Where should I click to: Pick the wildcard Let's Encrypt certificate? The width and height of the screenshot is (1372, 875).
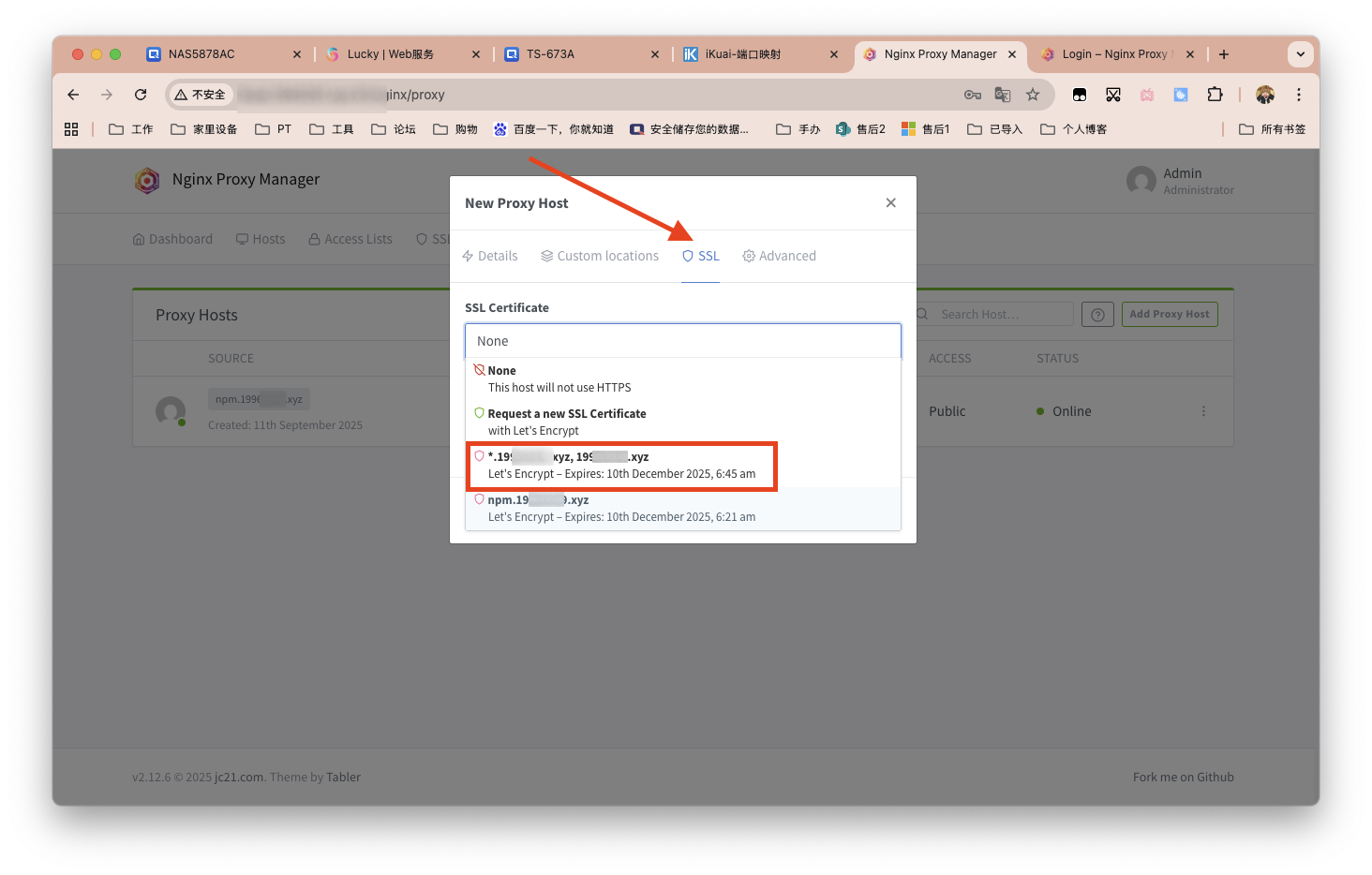coord(622,466)
